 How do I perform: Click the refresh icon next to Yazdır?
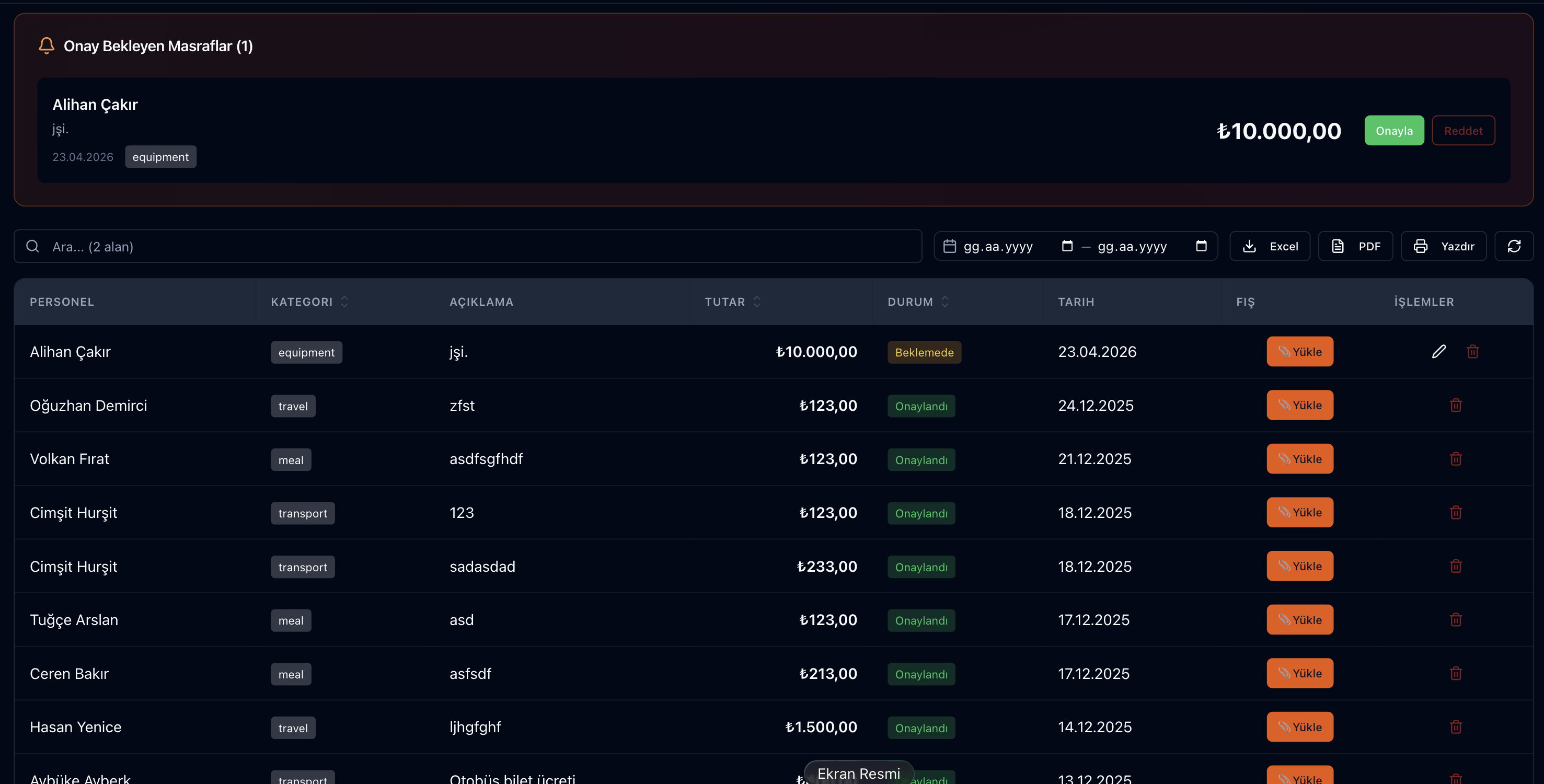click(x=1514, y=246)
